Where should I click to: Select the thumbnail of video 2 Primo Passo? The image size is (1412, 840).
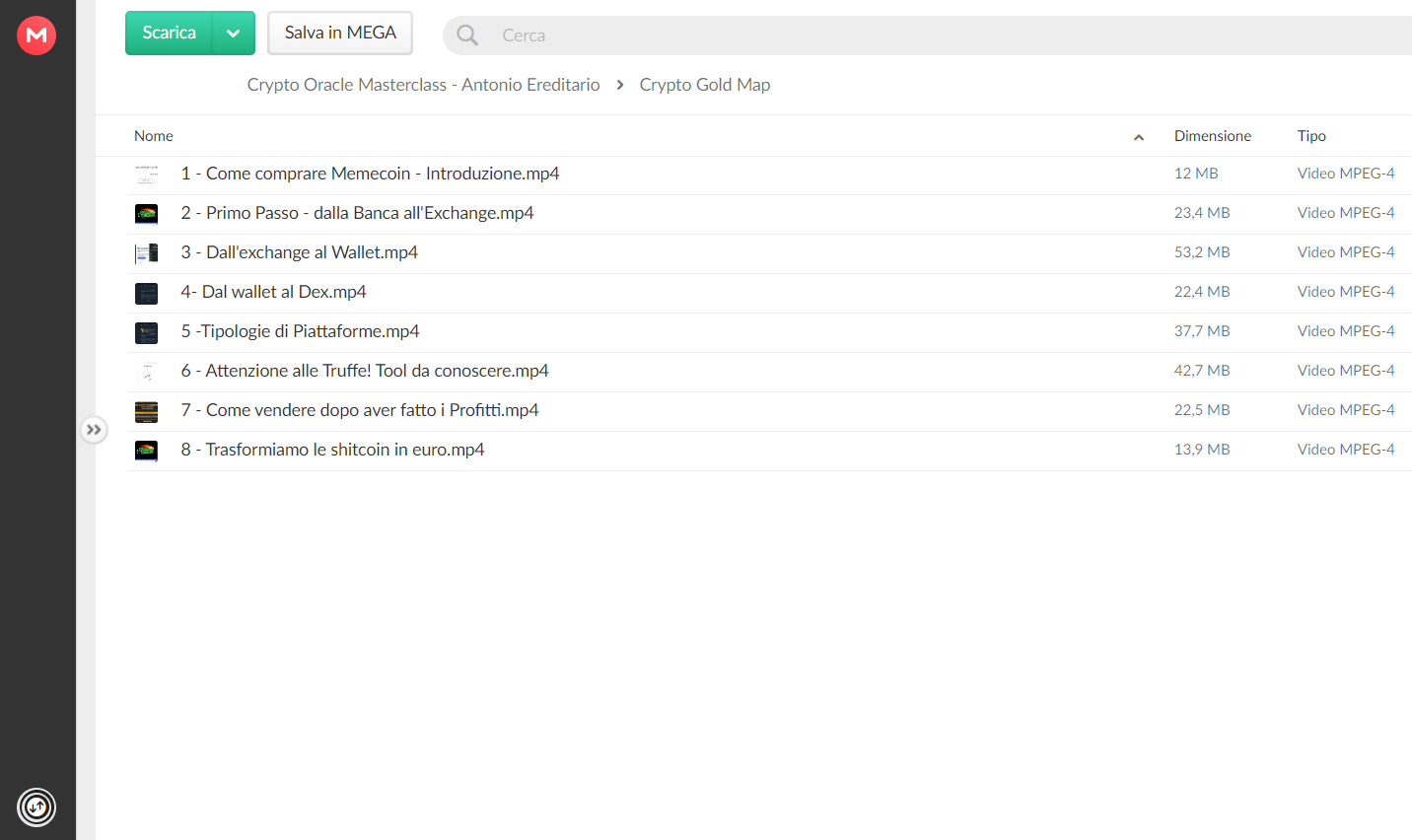pos(146,214)
